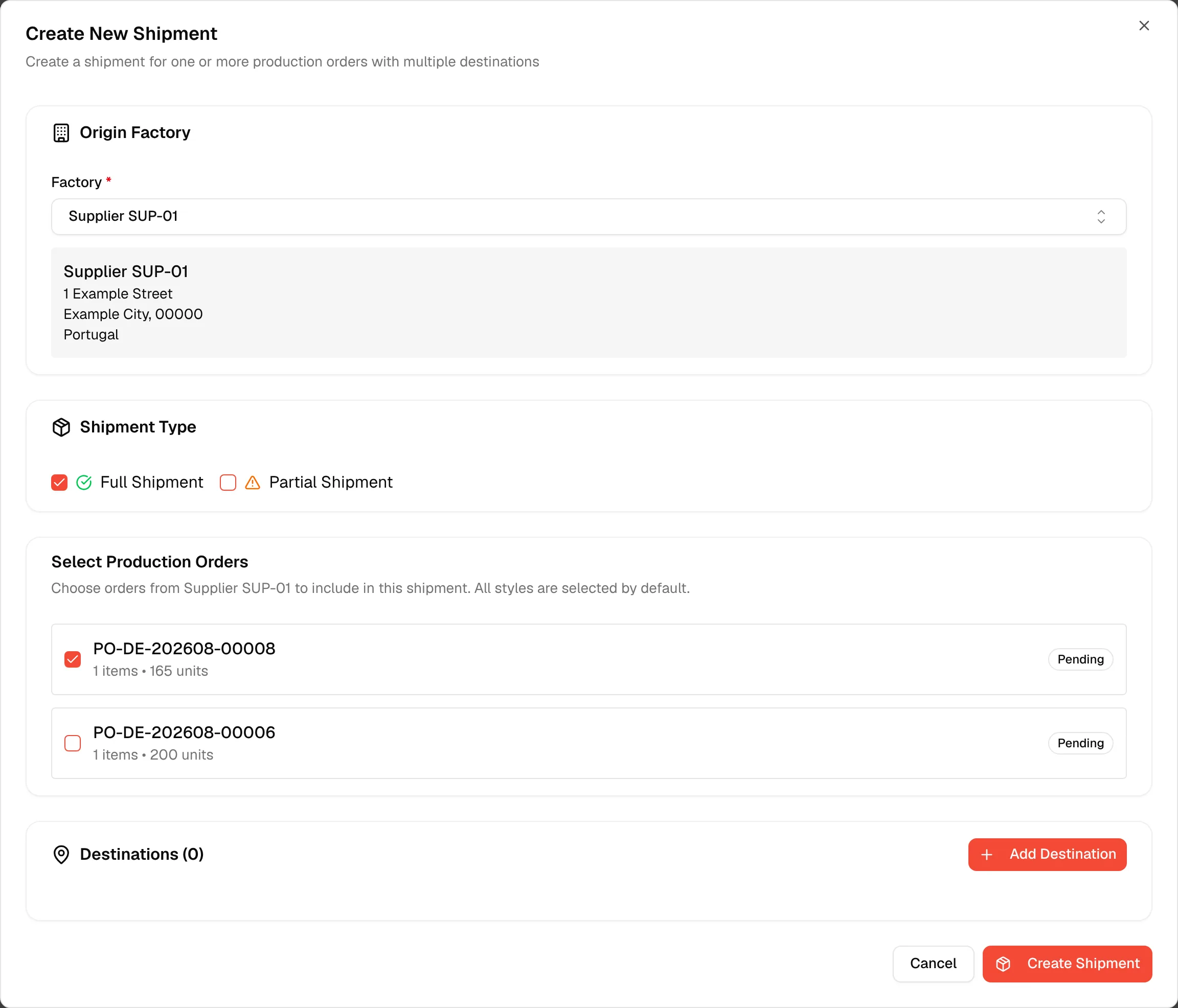
Task: Click the Cancel button
Action: (933, 964)
